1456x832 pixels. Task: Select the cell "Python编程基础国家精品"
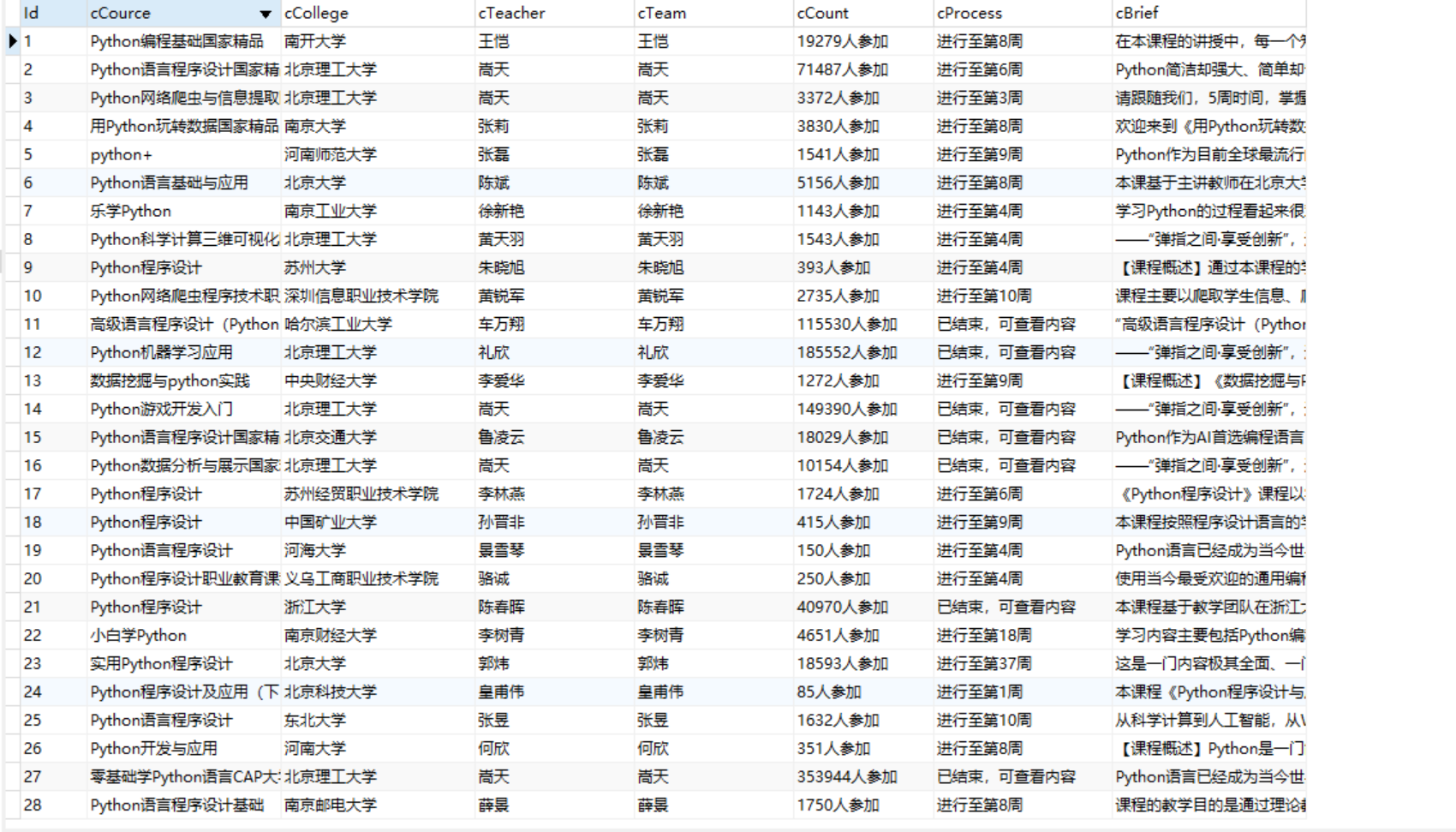[183, 41]
